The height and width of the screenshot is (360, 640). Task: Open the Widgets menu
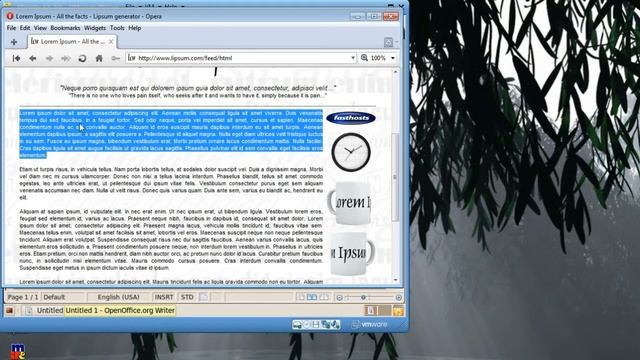pos(95,28)
